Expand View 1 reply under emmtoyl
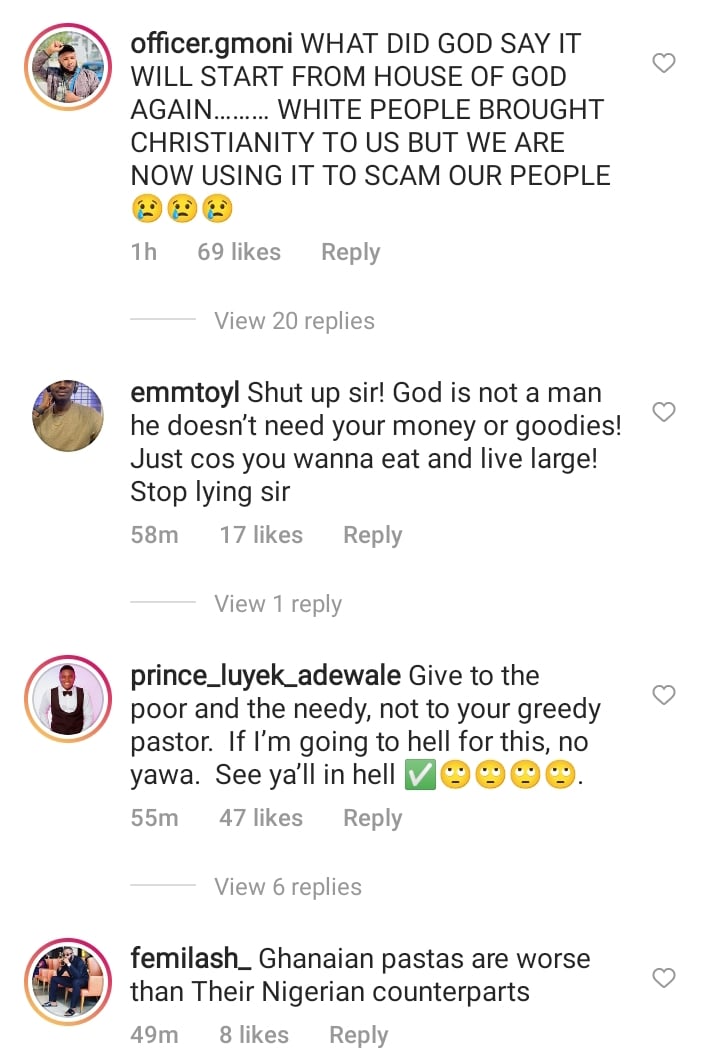Image resolution: width=720 pixels, height=1062 pixels. click(x=278, y=604)
